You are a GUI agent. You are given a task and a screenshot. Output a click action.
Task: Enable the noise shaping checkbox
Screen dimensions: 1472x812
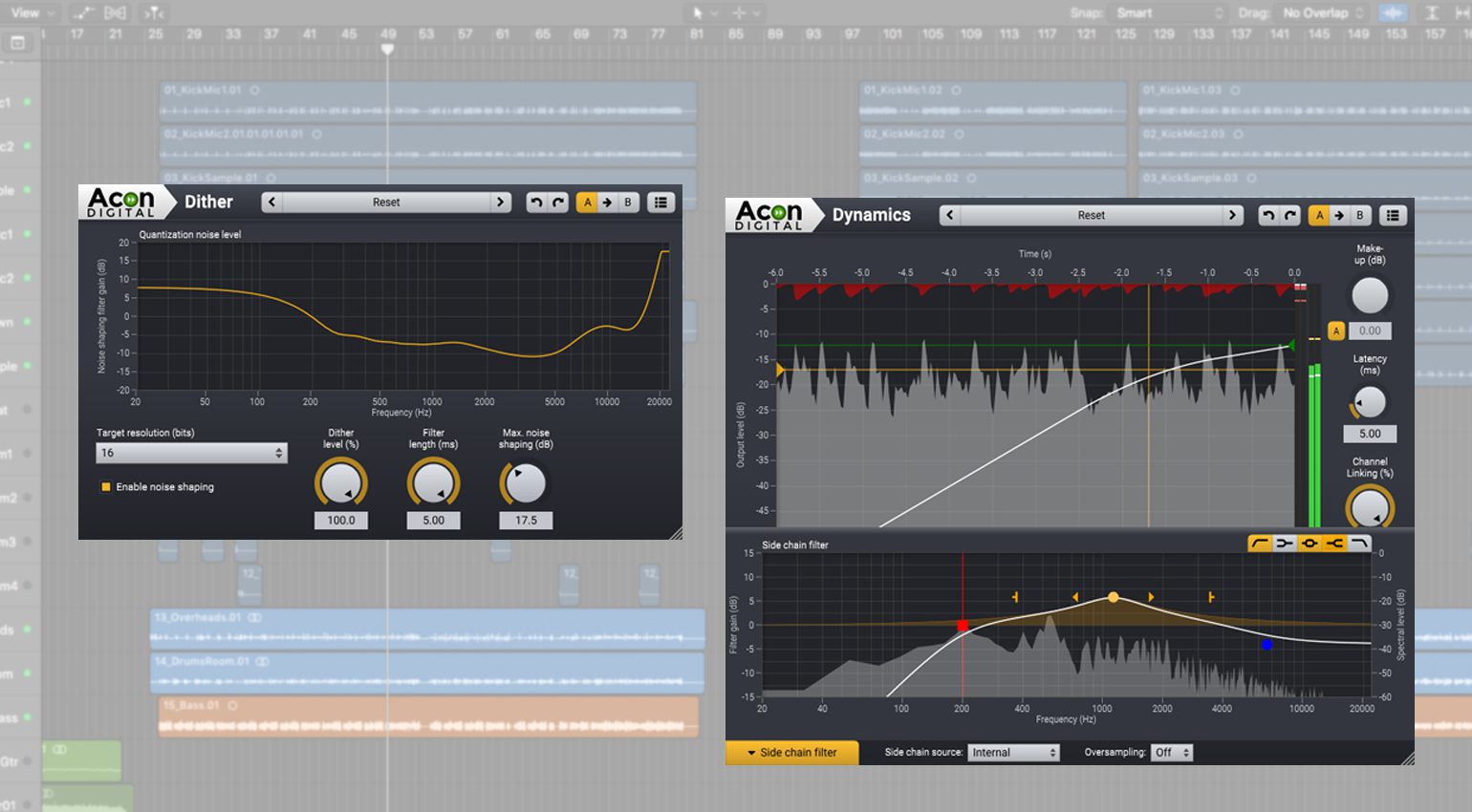[x=105, y=486]
